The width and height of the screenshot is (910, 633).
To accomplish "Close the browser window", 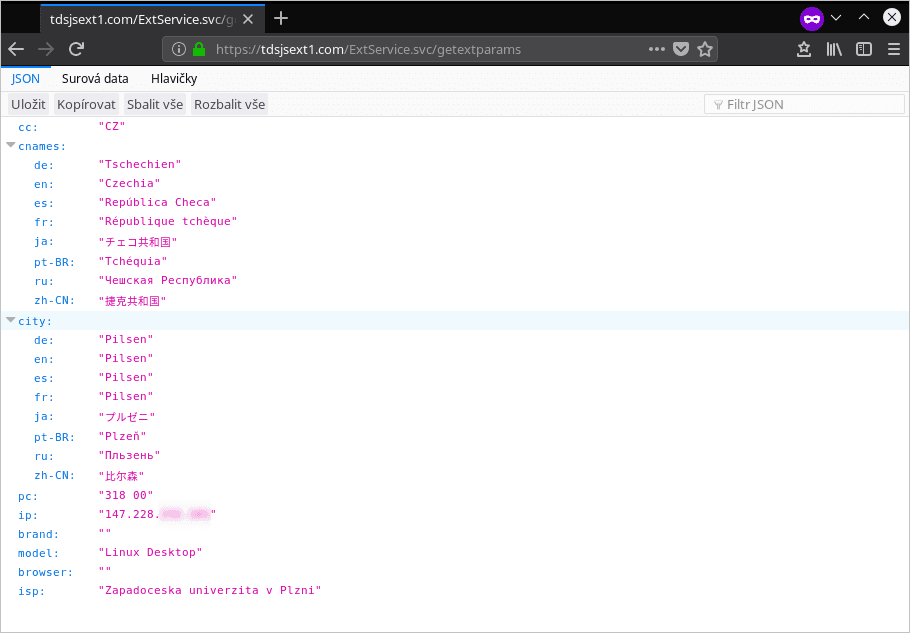I will 891,17.
